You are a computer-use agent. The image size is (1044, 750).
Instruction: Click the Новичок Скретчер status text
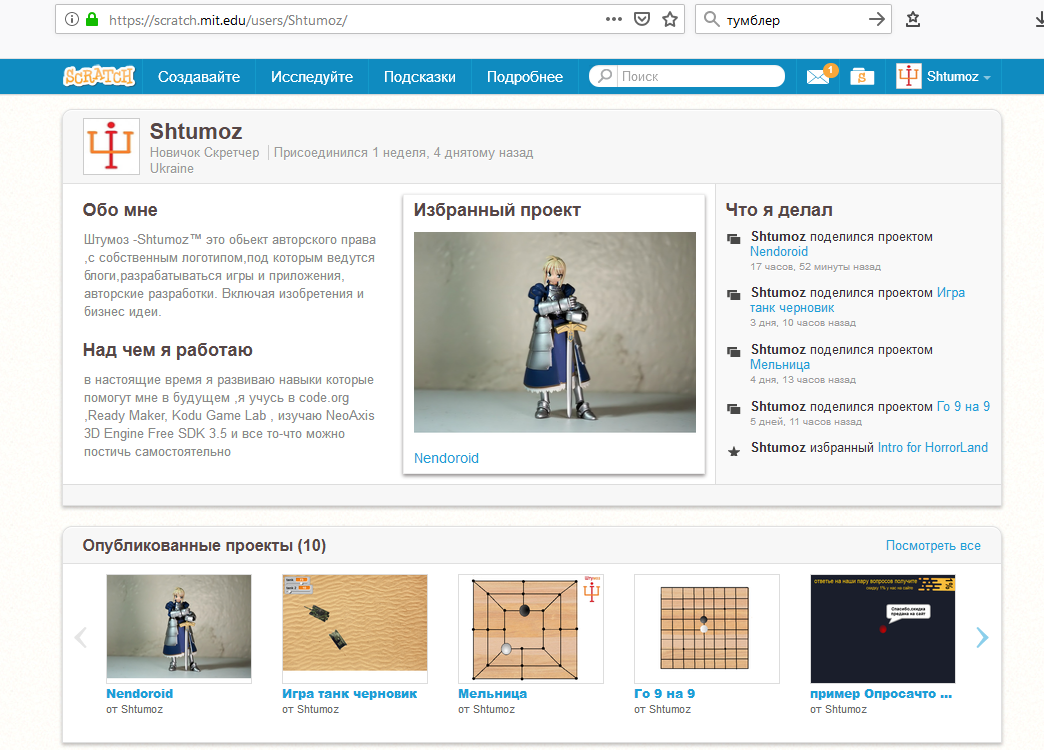click(x=204, y=153)
